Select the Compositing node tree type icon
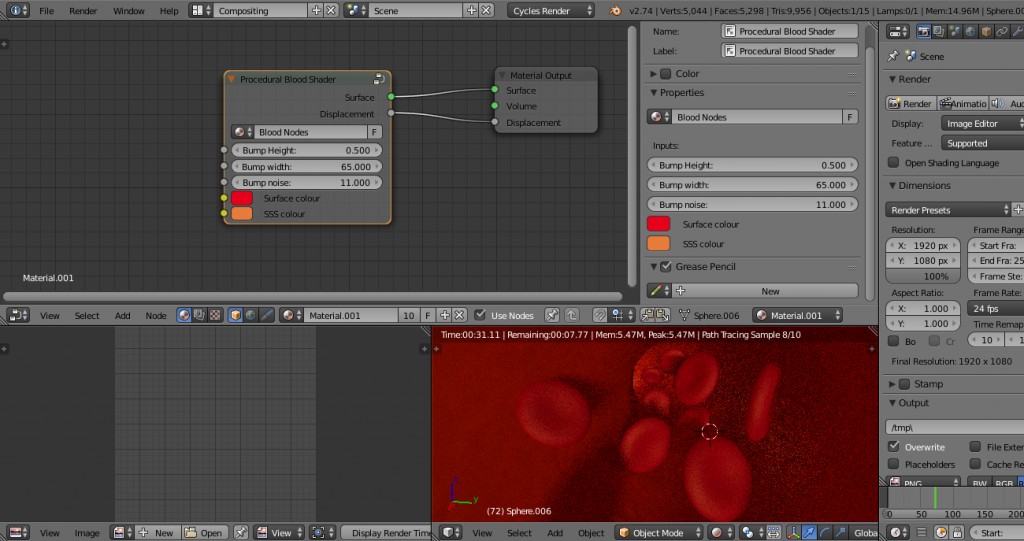This screenshot has width=1024, height=541. point(201,315)
